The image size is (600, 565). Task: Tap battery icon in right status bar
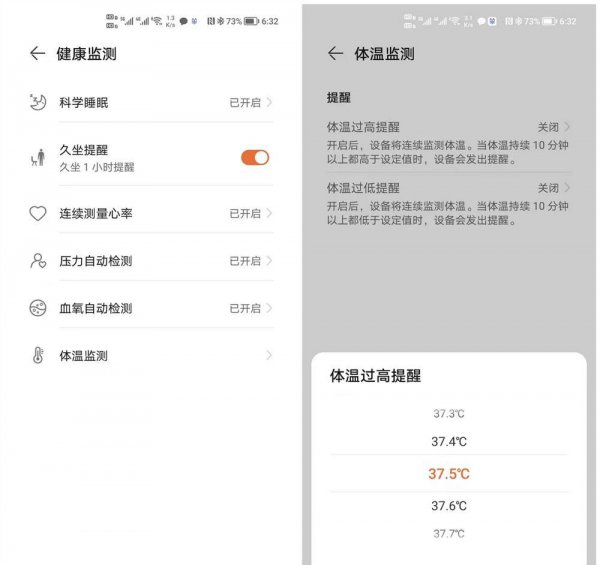click(x=549, y=21)
